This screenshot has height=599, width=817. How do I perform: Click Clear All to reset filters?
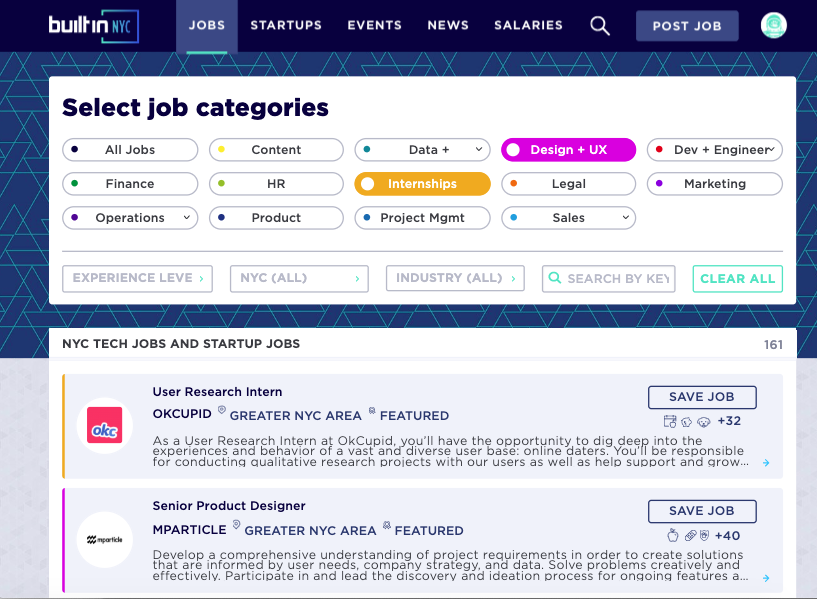click(x=737, y=278)
